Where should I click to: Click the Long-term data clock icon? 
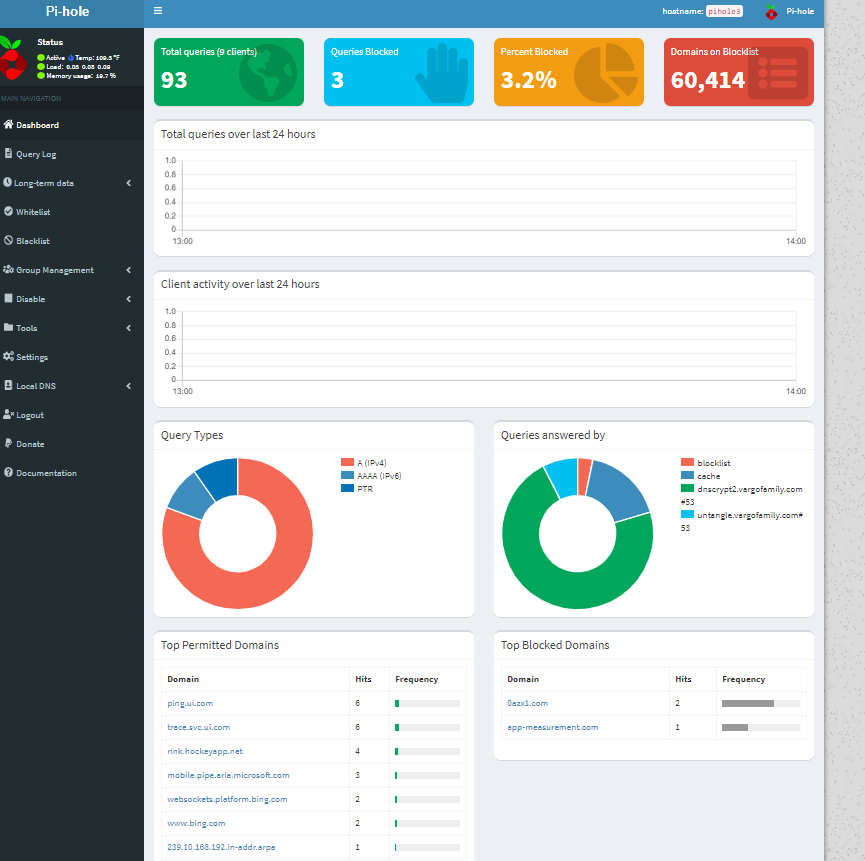point(7,182)
